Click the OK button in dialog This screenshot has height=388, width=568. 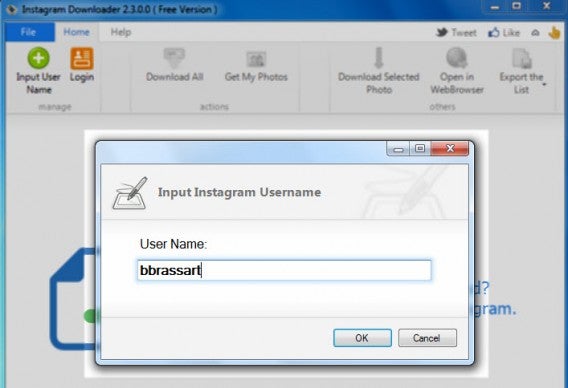362,338
